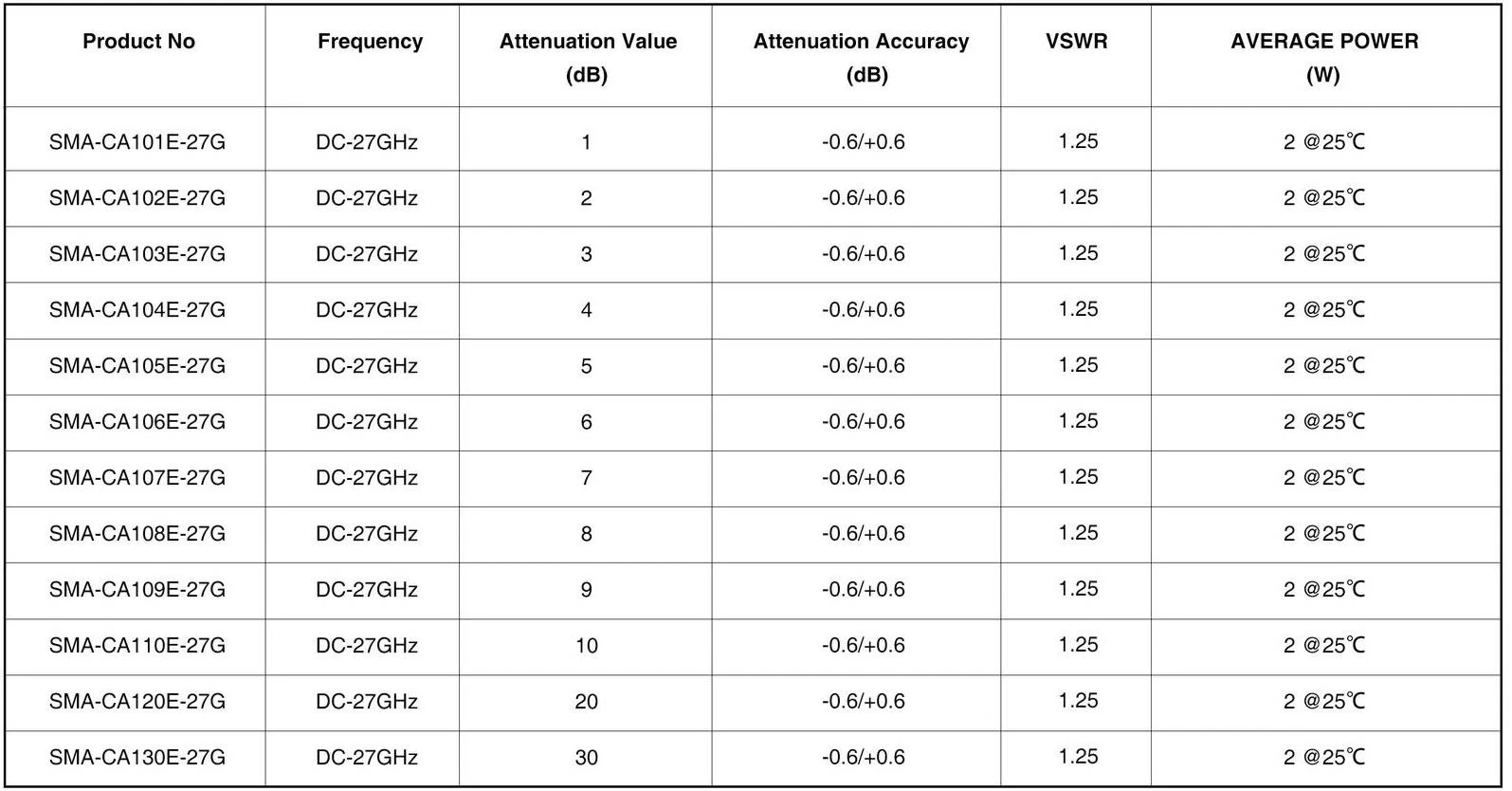Select product SMA-CA120E-27G
This screenshot has width=1512, height=791.
[x=137, y=702]
